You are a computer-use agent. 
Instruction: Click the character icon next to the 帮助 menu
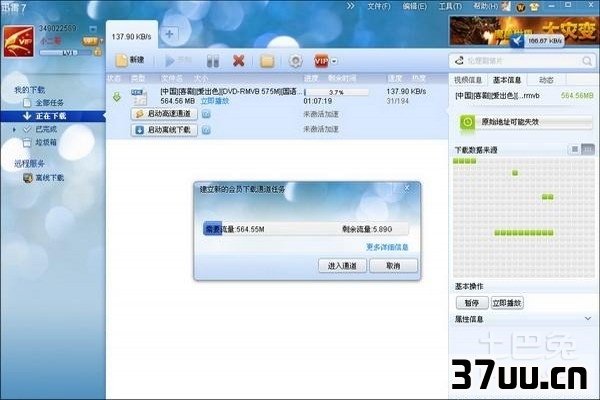click(x=506, y=7)
